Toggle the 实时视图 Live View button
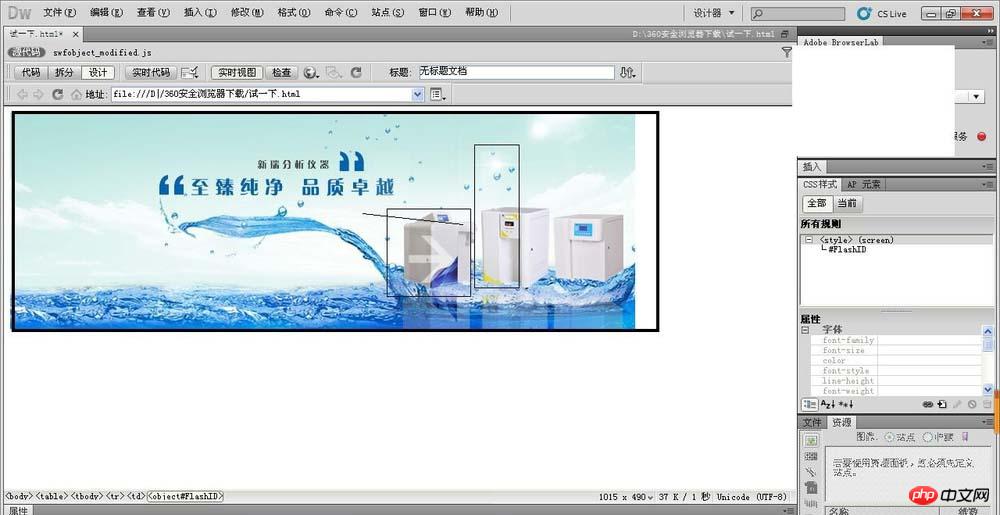The height and width of the screenshot is (515, 1000). [237, 73]
